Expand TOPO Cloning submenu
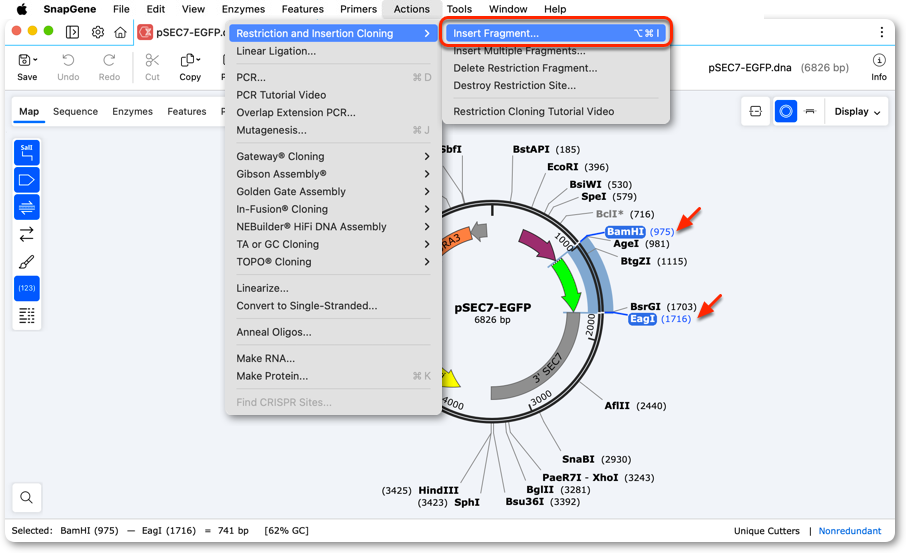The image size is (907, 553). [x=333, y=261]
